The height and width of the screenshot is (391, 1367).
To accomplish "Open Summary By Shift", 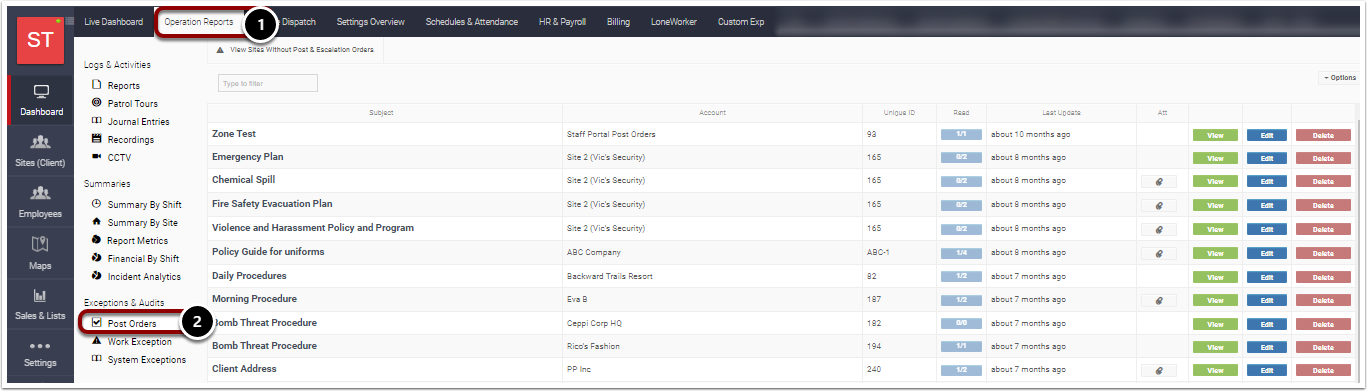I will (x=136, y=205).
